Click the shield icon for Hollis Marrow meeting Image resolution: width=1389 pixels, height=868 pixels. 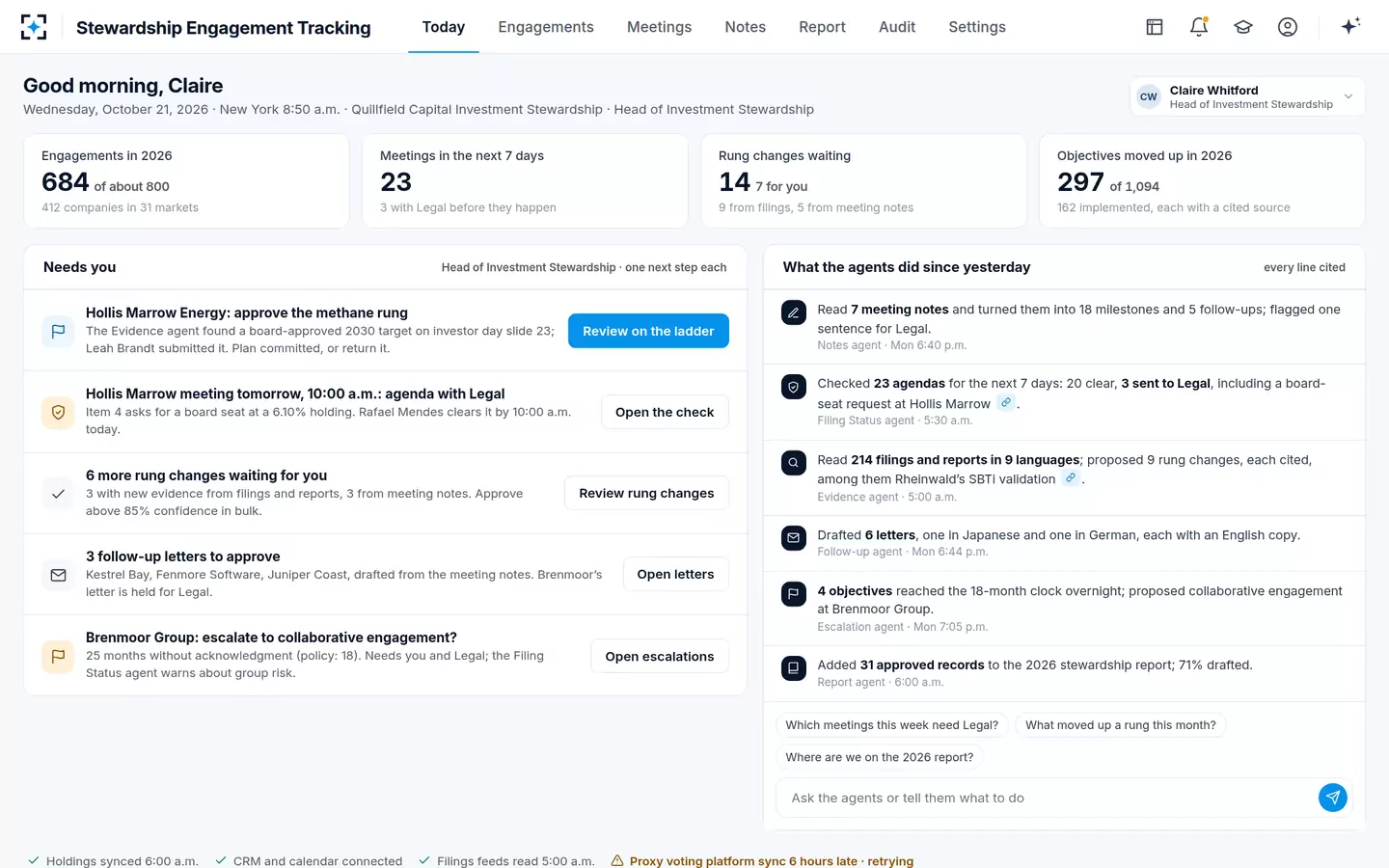click(x=58, y=412)
